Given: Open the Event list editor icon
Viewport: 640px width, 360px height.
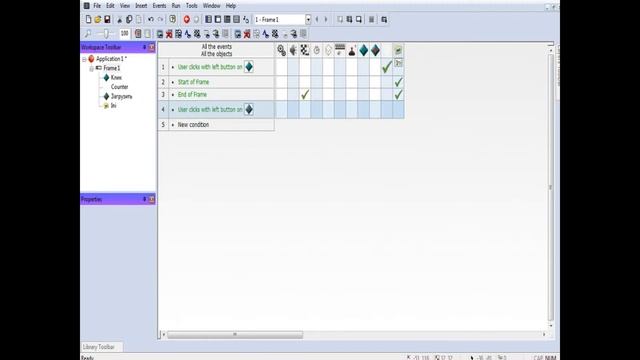Looking at the screenshot, I should coord(236,19).
